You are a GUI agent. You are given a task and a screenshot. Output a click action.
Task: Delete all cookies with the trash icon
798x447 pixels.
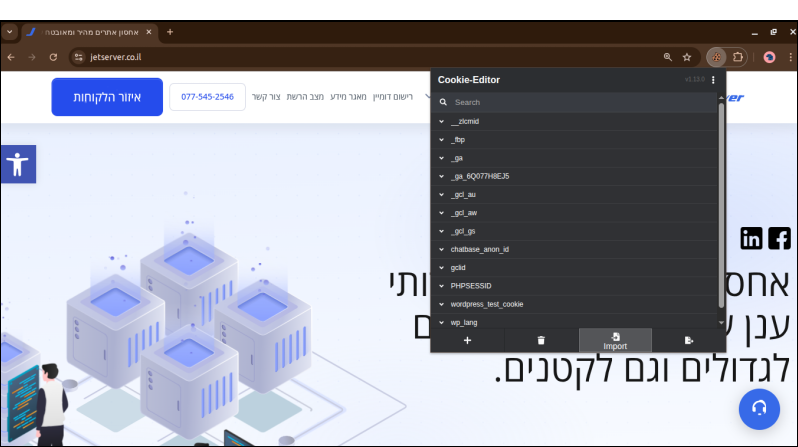[541, 340]
